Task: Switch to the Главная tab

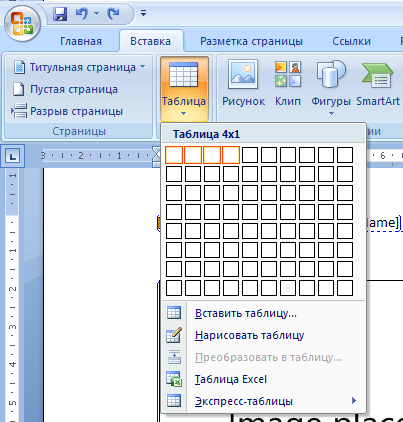Action: point(81,41)
